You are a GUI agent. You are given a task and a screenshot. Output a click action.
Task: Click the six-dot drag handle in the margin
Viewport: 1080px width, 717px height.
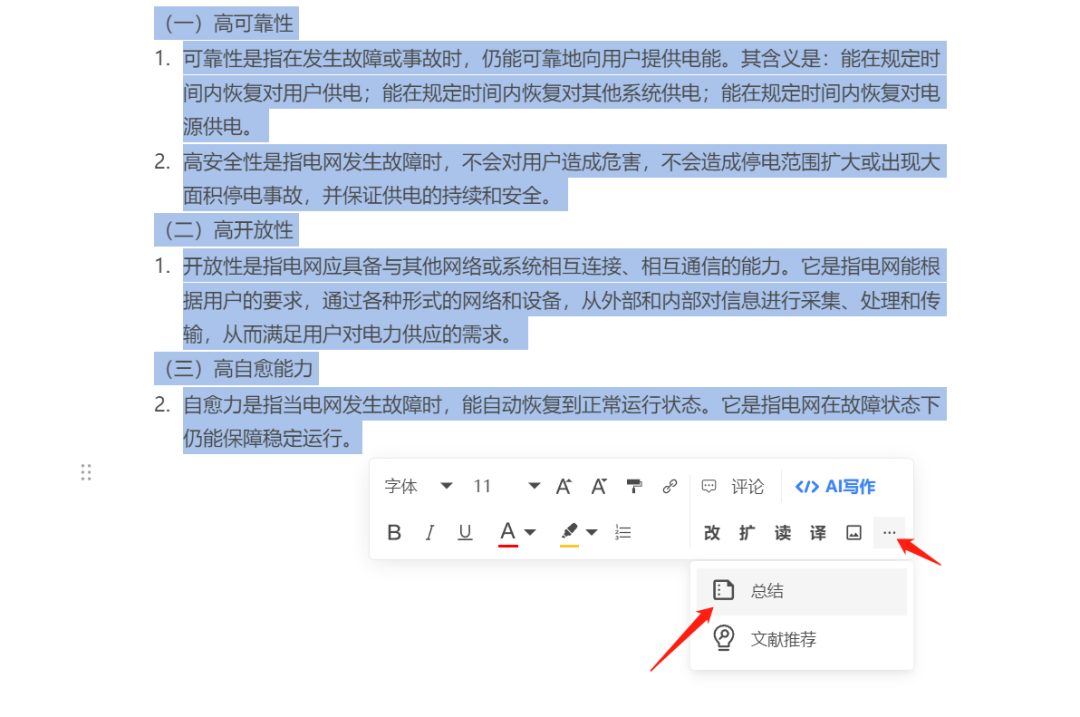[86, 472]
